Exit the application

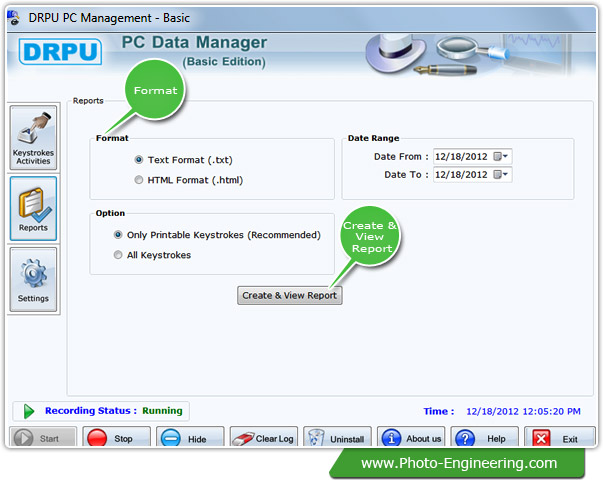click(559, 438)
